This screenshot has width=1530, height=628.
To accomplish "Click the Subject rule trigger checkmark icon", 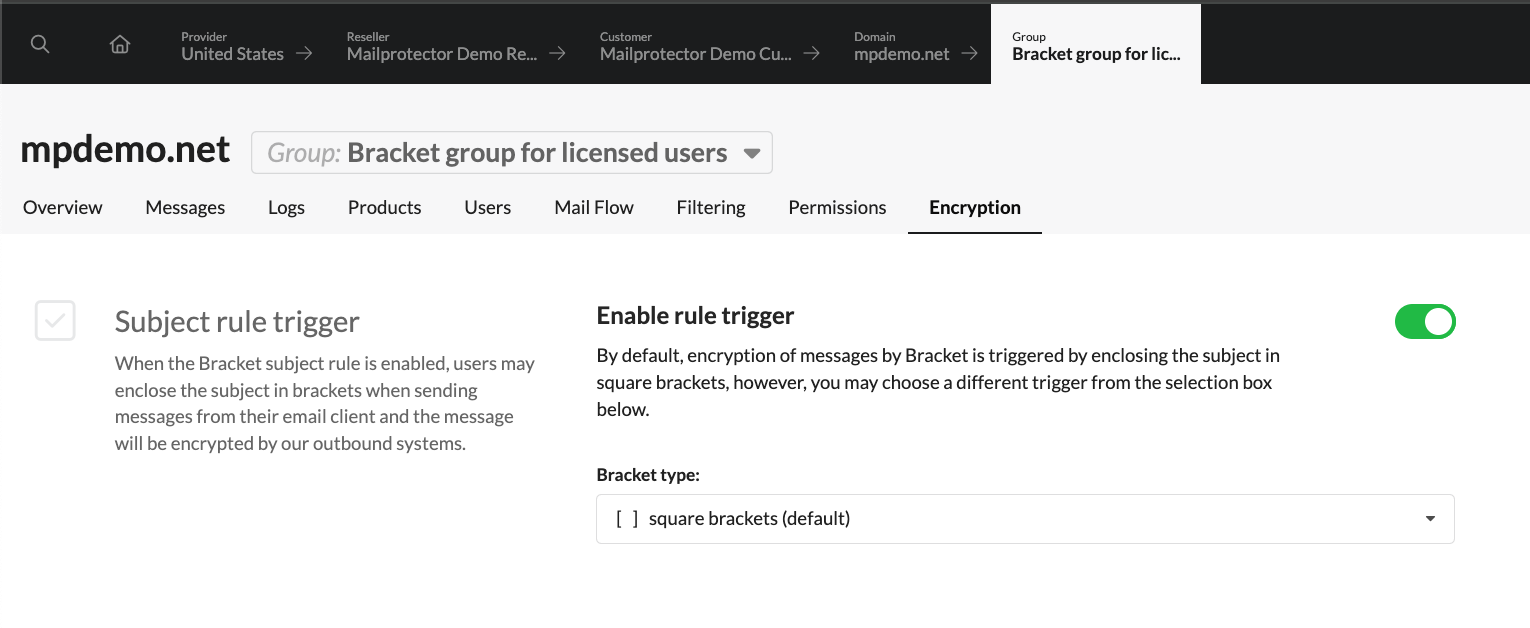I will point(55,321).
